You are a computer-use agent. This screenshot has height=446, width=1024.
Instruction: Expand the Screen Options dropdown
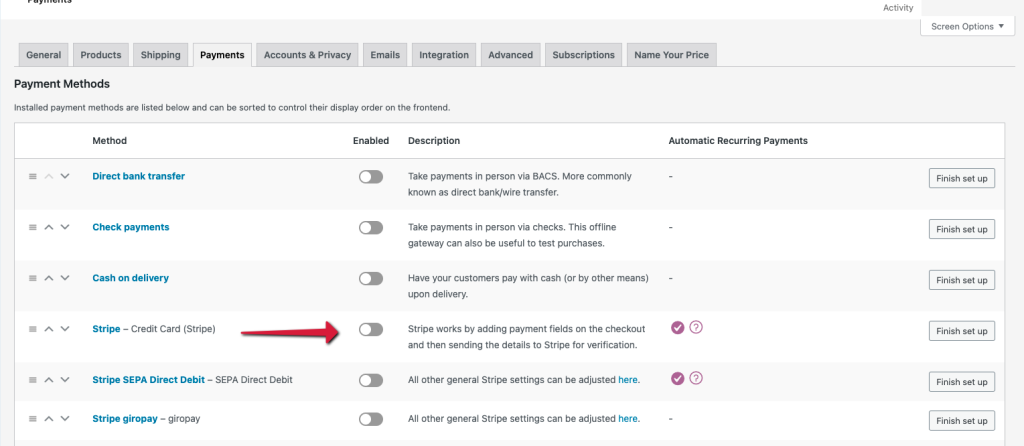pyautogui.click(x=959, y=26)
